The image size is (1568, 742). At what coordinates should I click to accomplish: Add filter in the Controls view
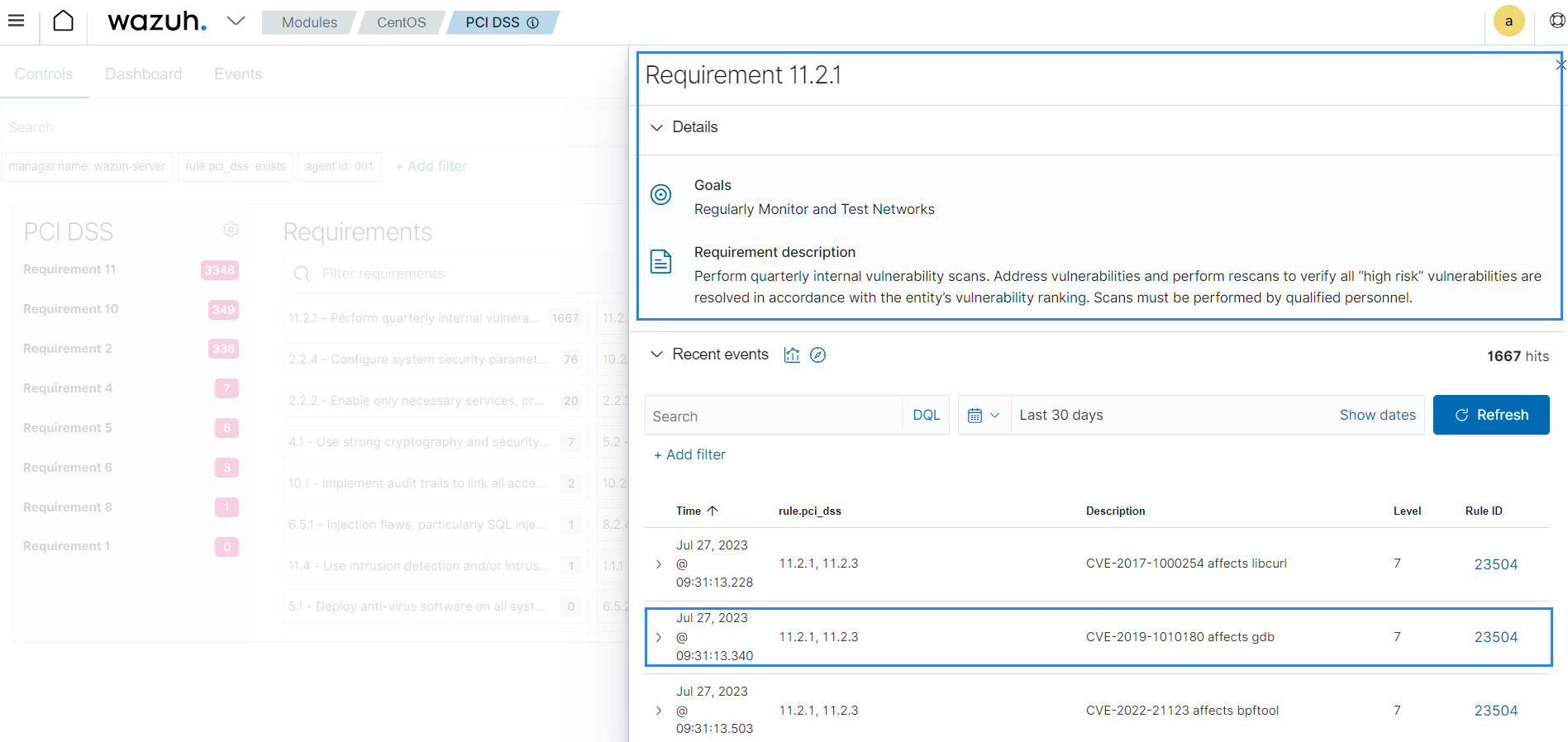[x=431, y=166]
